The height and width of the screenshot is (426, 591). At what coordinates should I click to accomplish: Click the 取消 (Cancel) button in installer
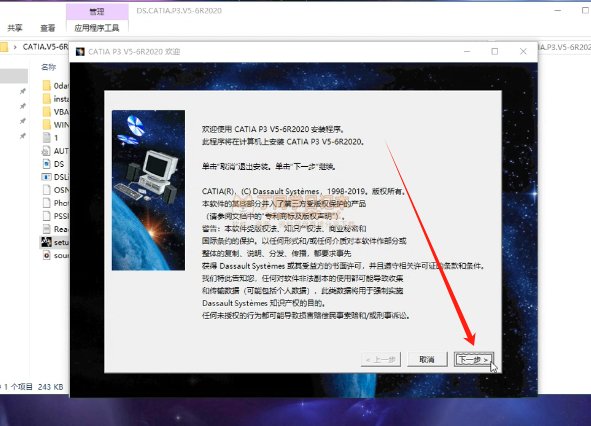[427, 359]
